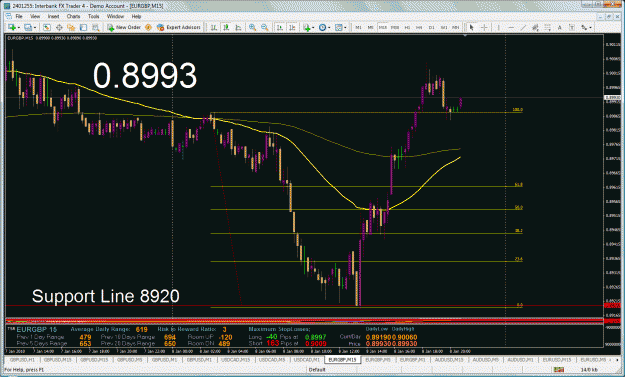Open the Data Window icon
Viewport: 625px width, 377px height.
(59, 27)
